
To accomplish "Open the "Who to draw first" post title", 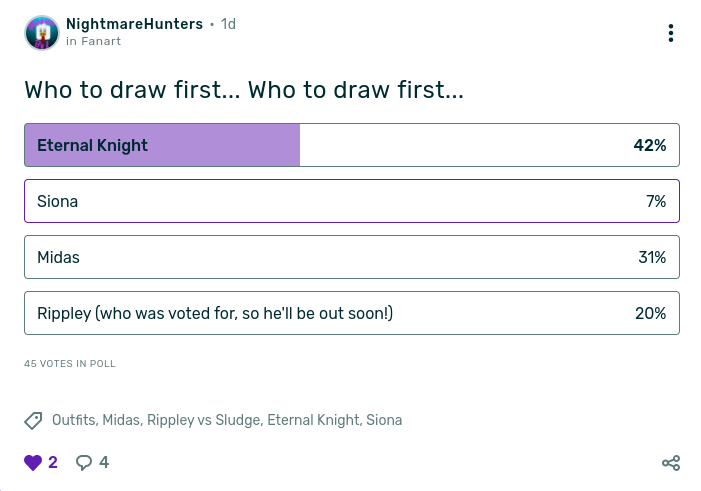I will 243,90.
